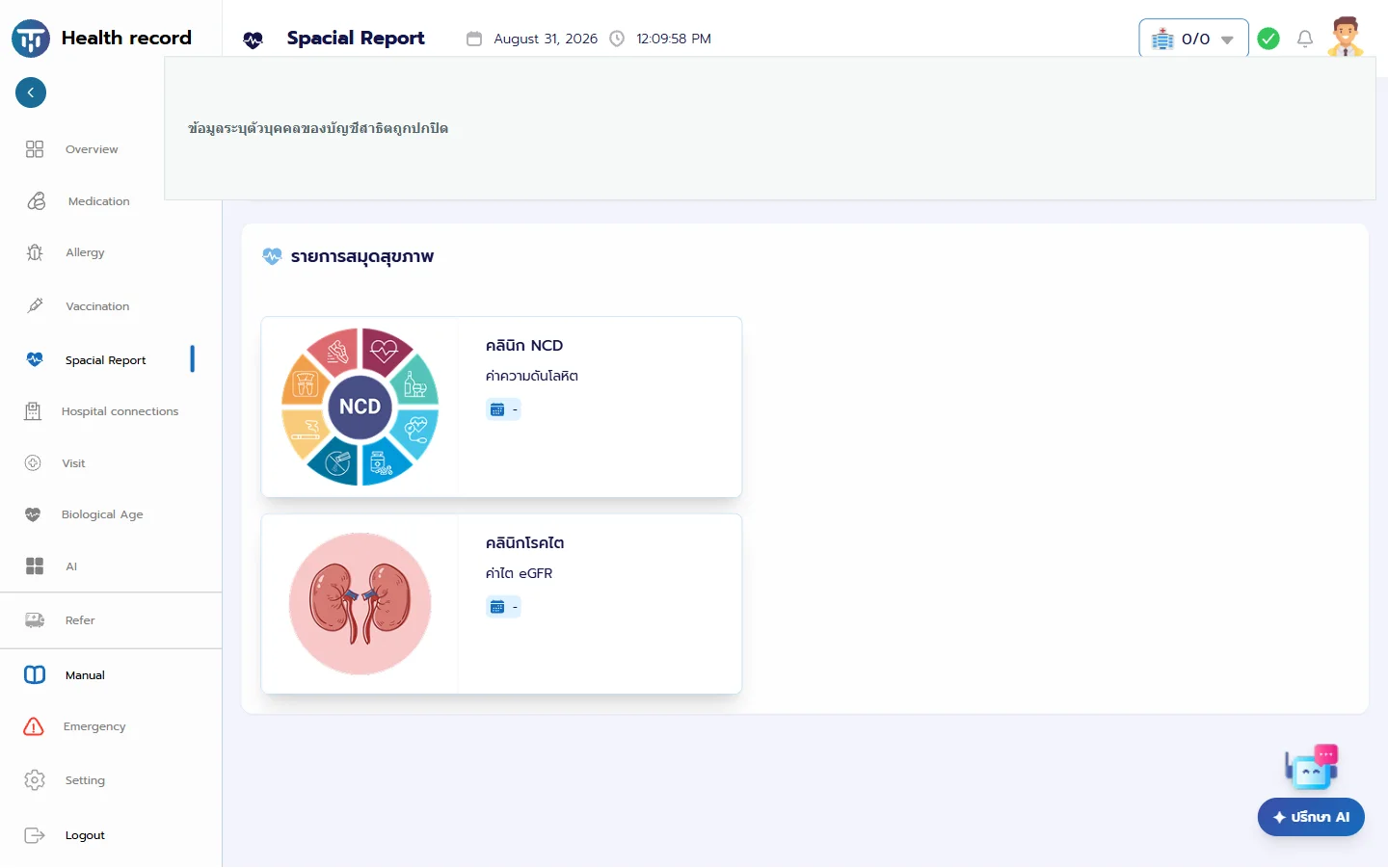This screenshot has height=868, width=1388.
Task: Click the รายการสมุดสุขภาพ heading
Action: coord(362,256)
